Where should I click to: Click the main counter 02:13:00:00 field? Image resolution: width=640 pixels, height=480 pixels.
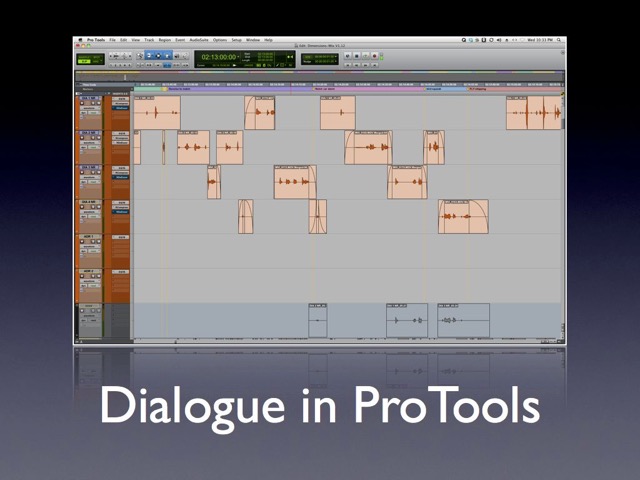point(219,57)
